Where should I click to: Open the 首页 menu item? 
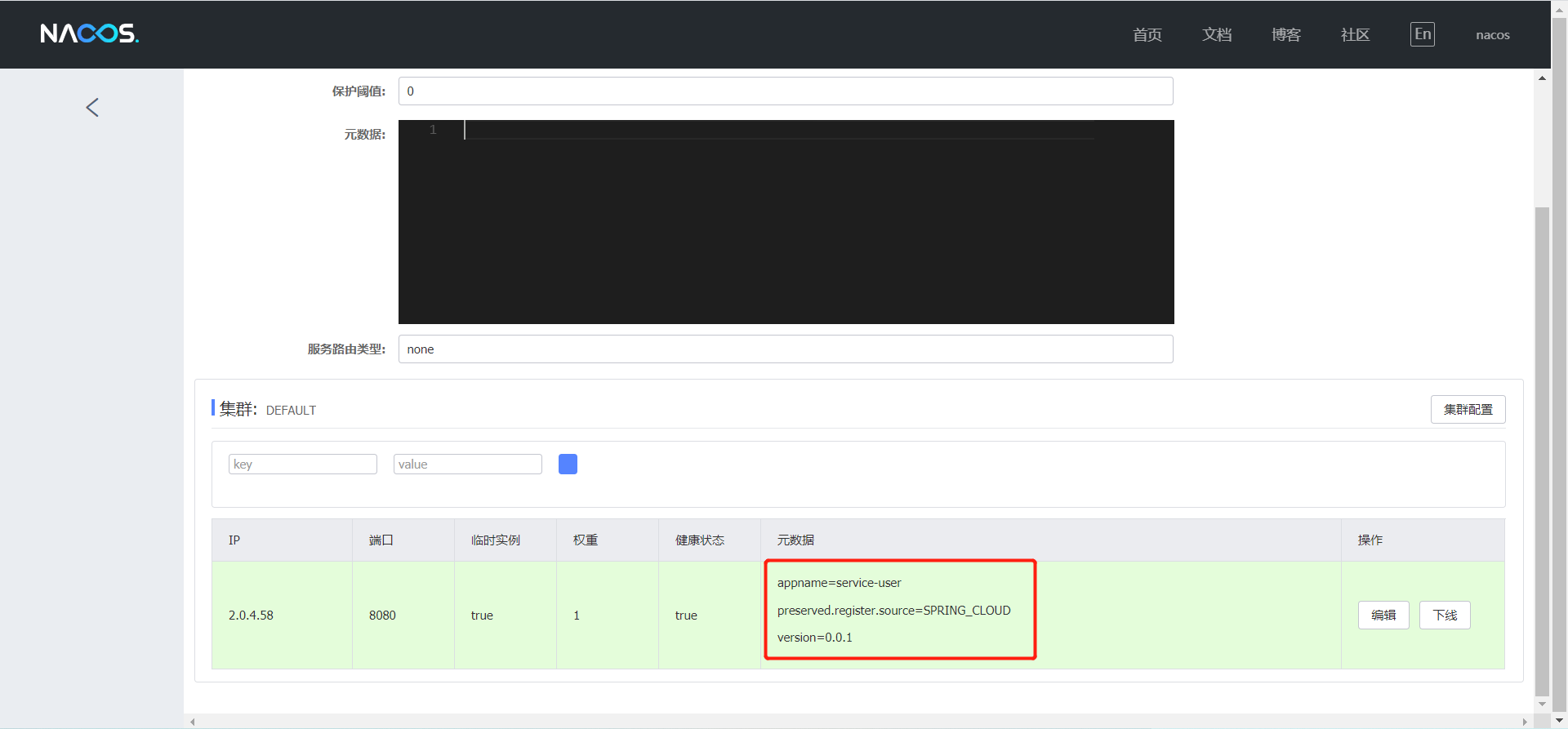(x=1147, y=34)
